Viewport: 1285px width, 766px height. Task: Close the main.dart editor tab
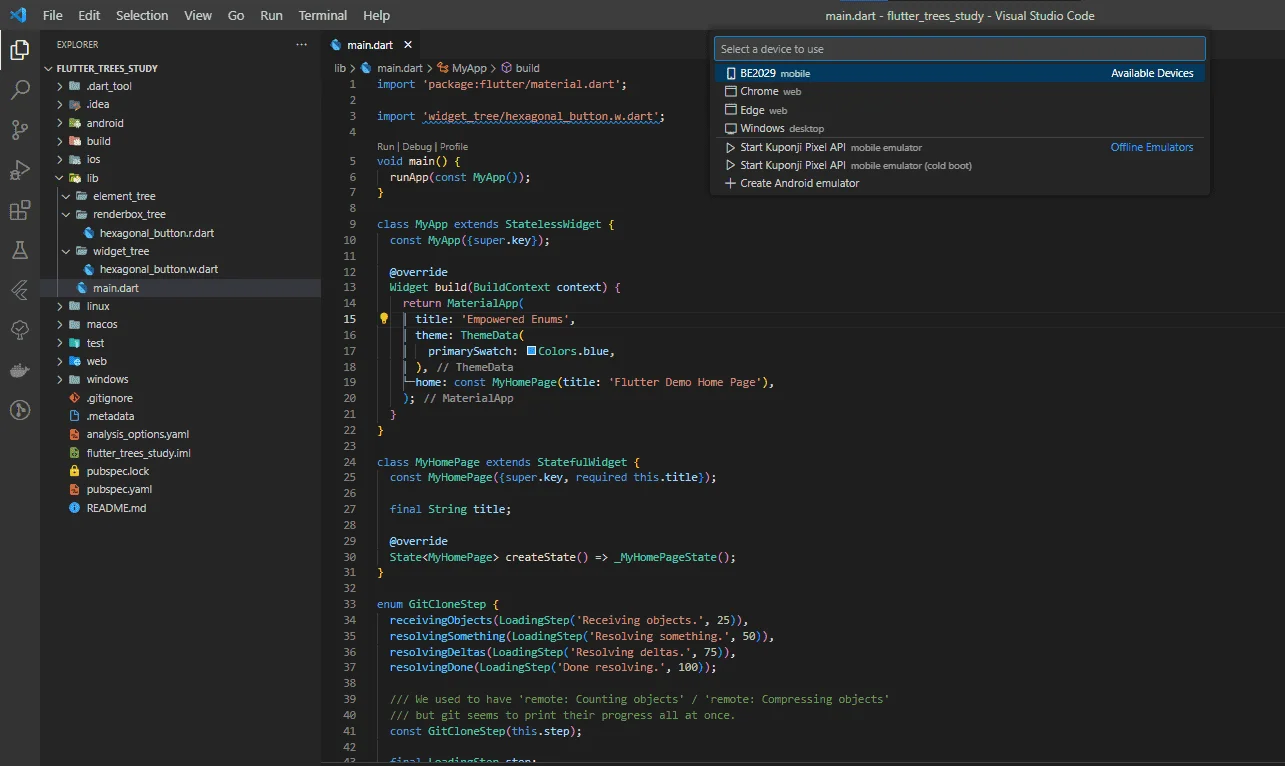click(407, 45)
